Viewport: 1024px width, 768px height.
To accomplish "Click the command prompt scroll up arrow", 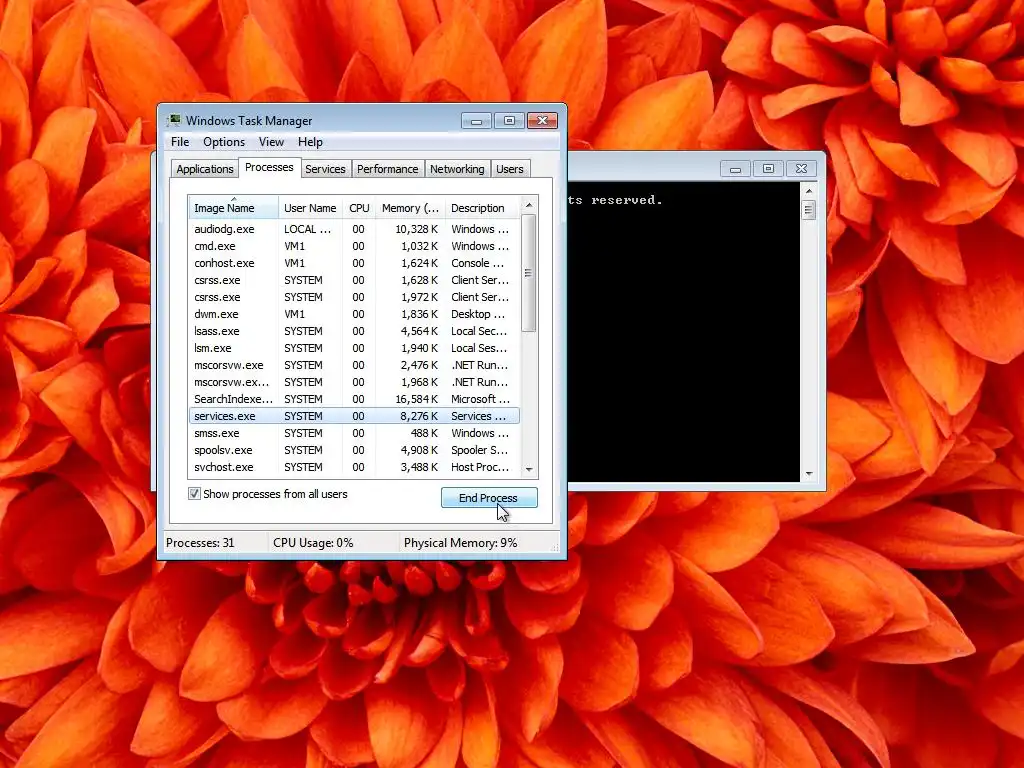I will pos(808,191).
